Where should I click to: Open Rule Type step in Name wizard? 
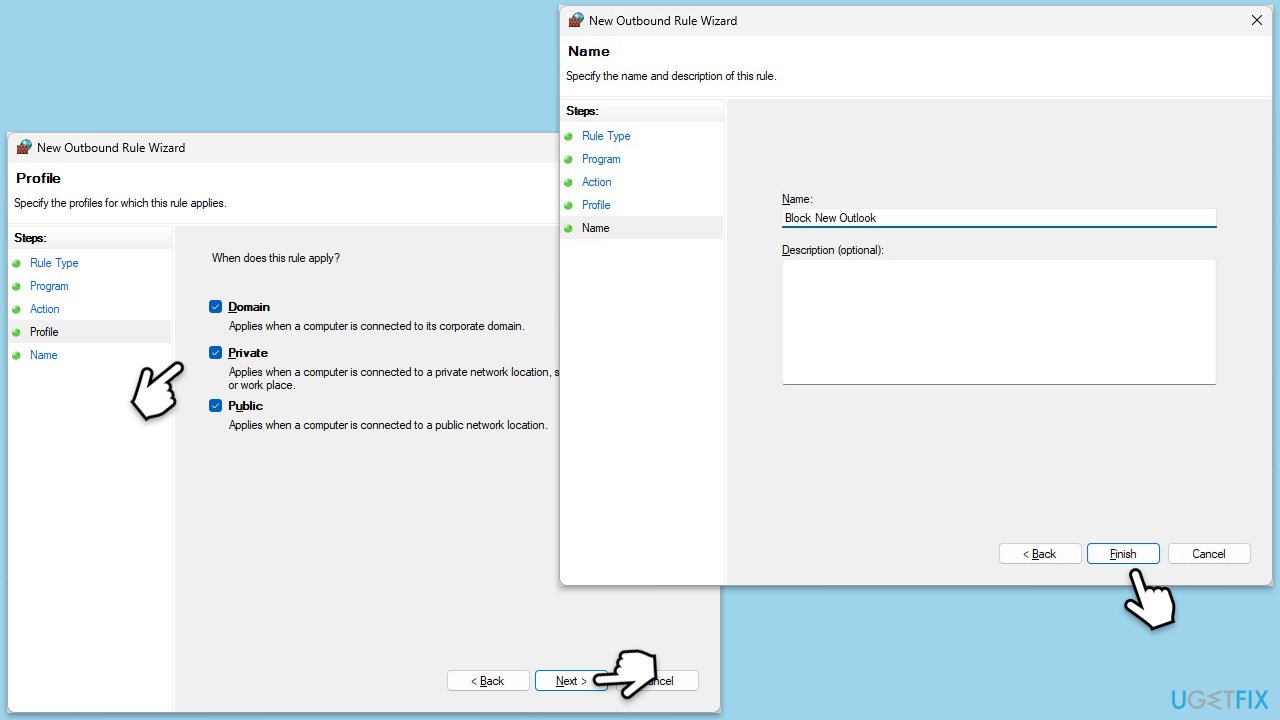click(606, 136)
